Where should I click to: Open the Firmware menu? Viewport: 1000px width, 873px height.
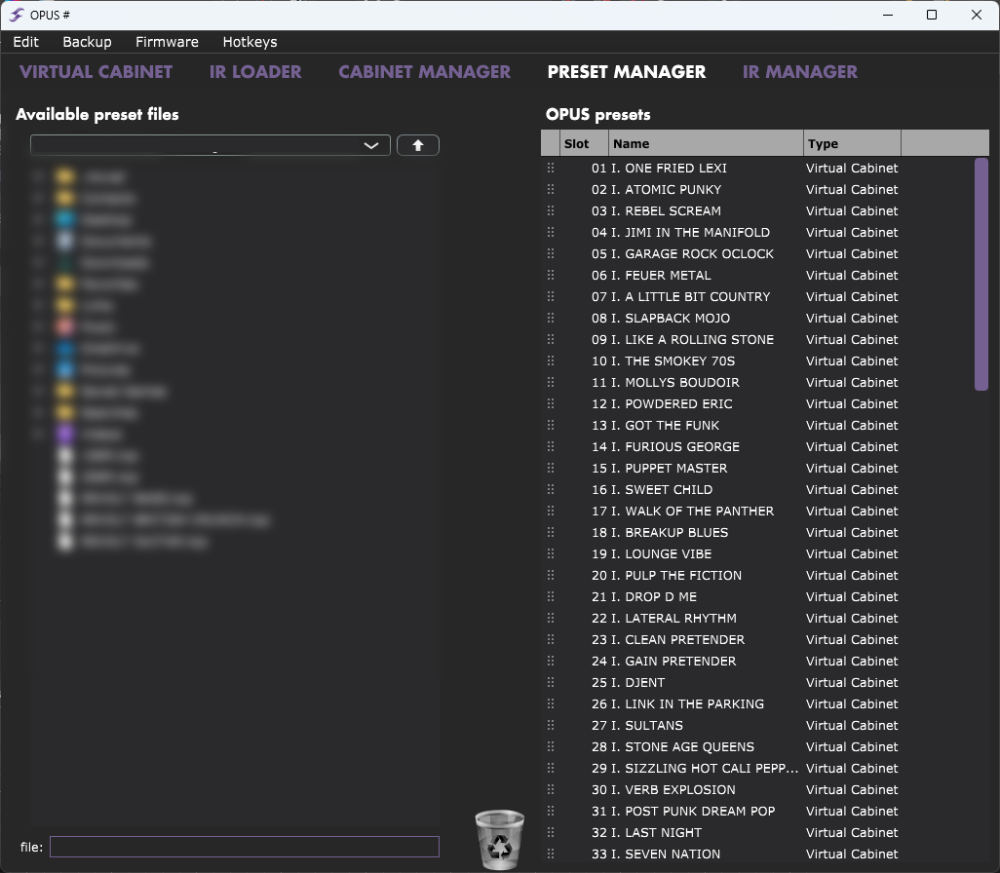pos(167,42)
